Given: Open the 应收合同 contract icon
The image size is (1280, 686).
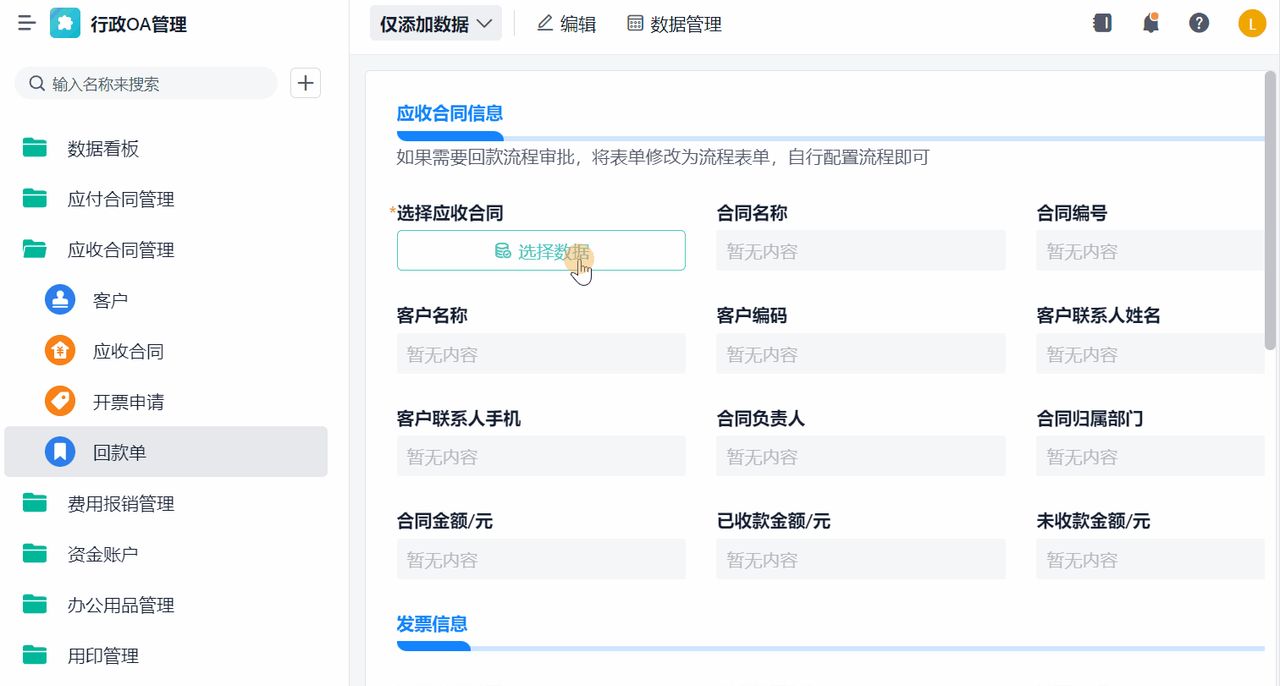Looking at the screenshot, I should pyautogui.click(x=59, y=350).
